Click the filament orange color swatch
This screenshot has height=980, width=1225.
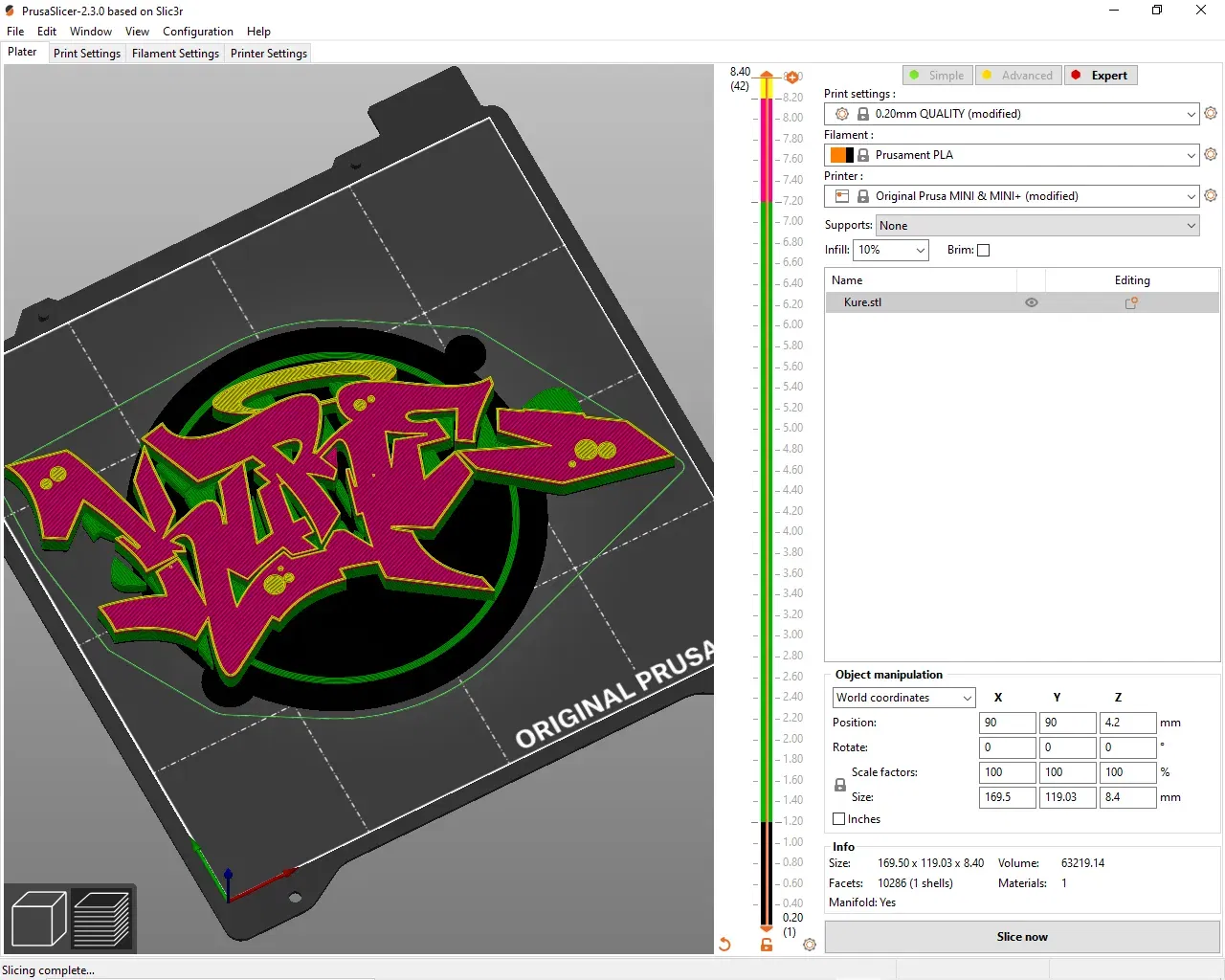coord(837,155)
